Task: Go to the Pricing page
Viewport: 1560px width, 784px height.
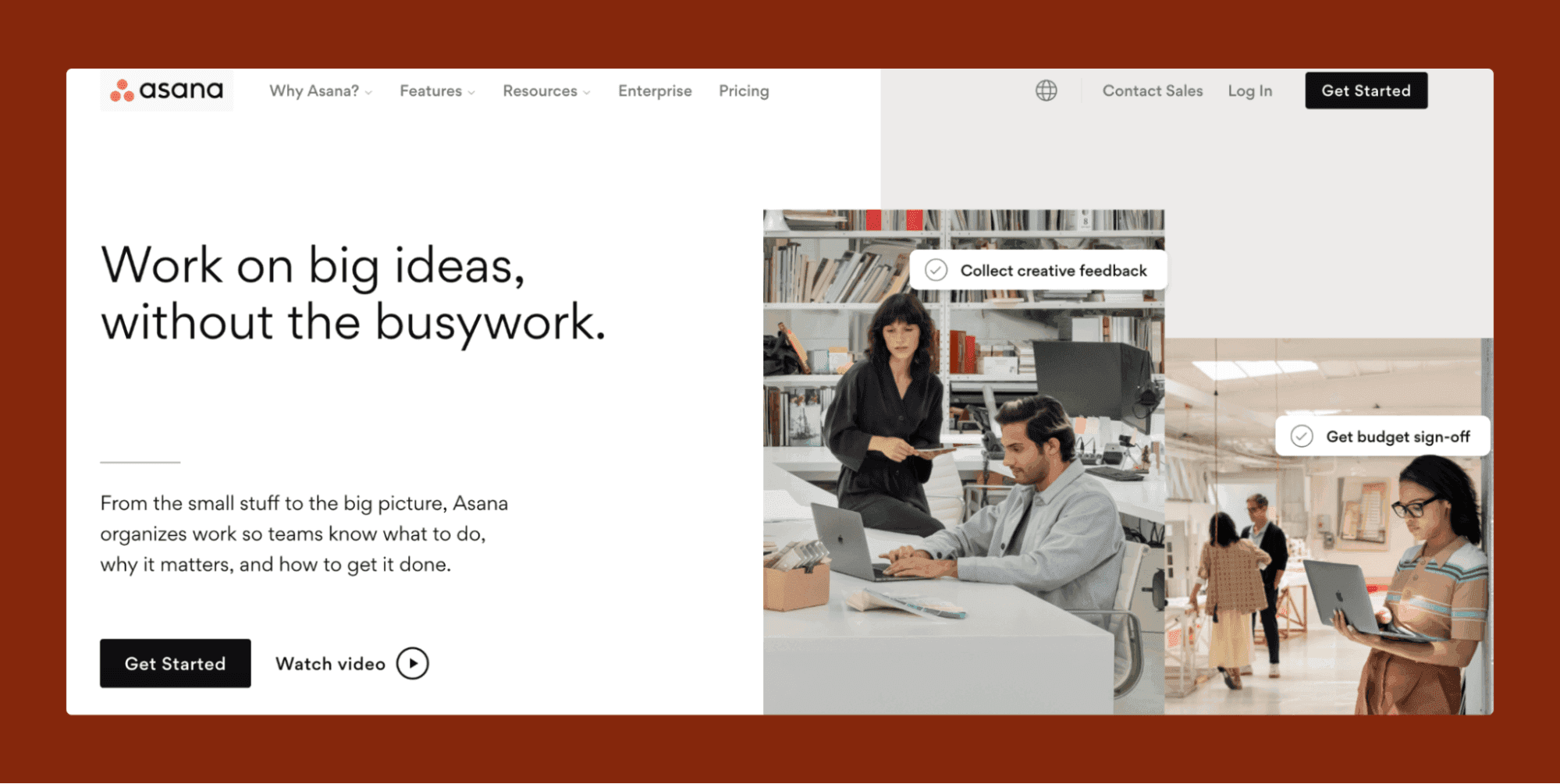Action: 744,91
